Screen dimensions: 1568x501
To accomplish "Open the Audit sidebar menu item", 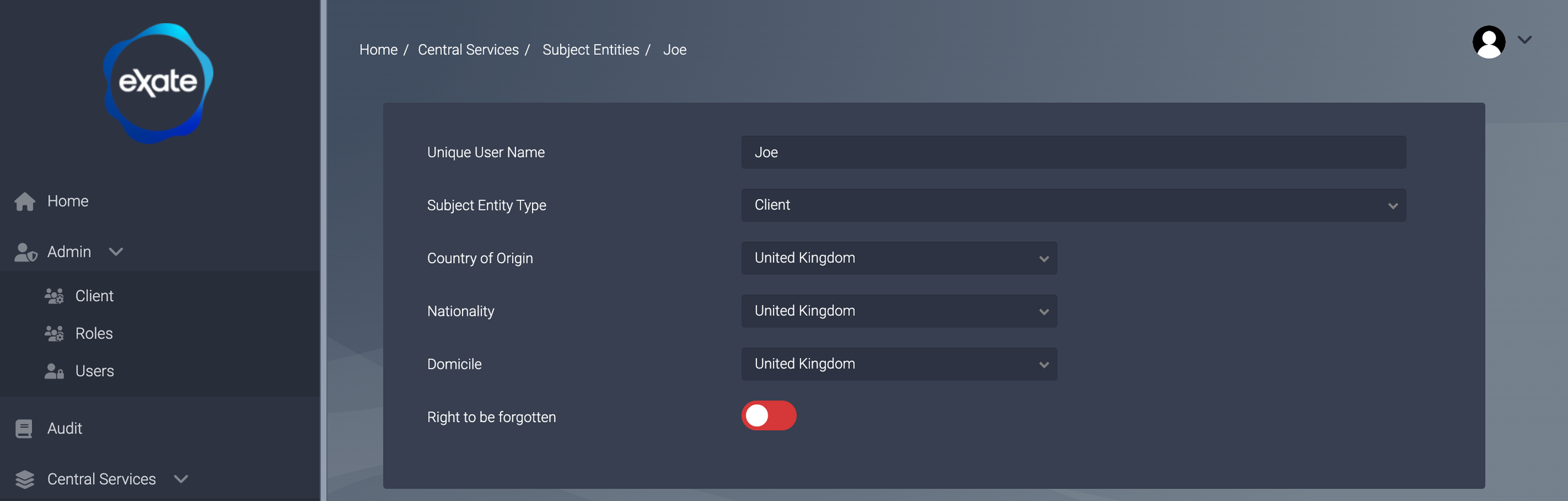I will pyautogui.click(x=64, y=428).
